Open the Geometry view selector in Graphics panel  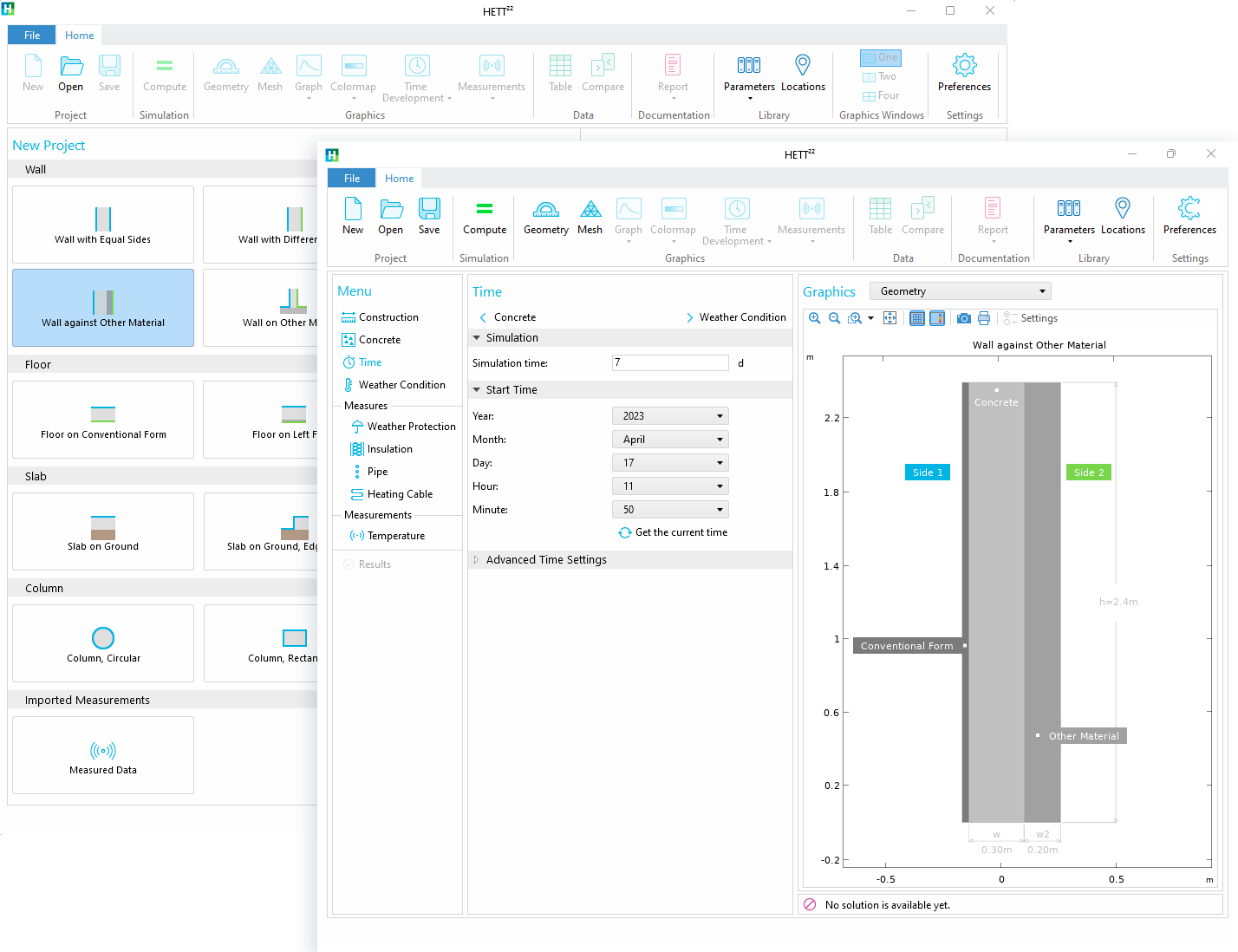pyautogui.click(x=960, y=290)
